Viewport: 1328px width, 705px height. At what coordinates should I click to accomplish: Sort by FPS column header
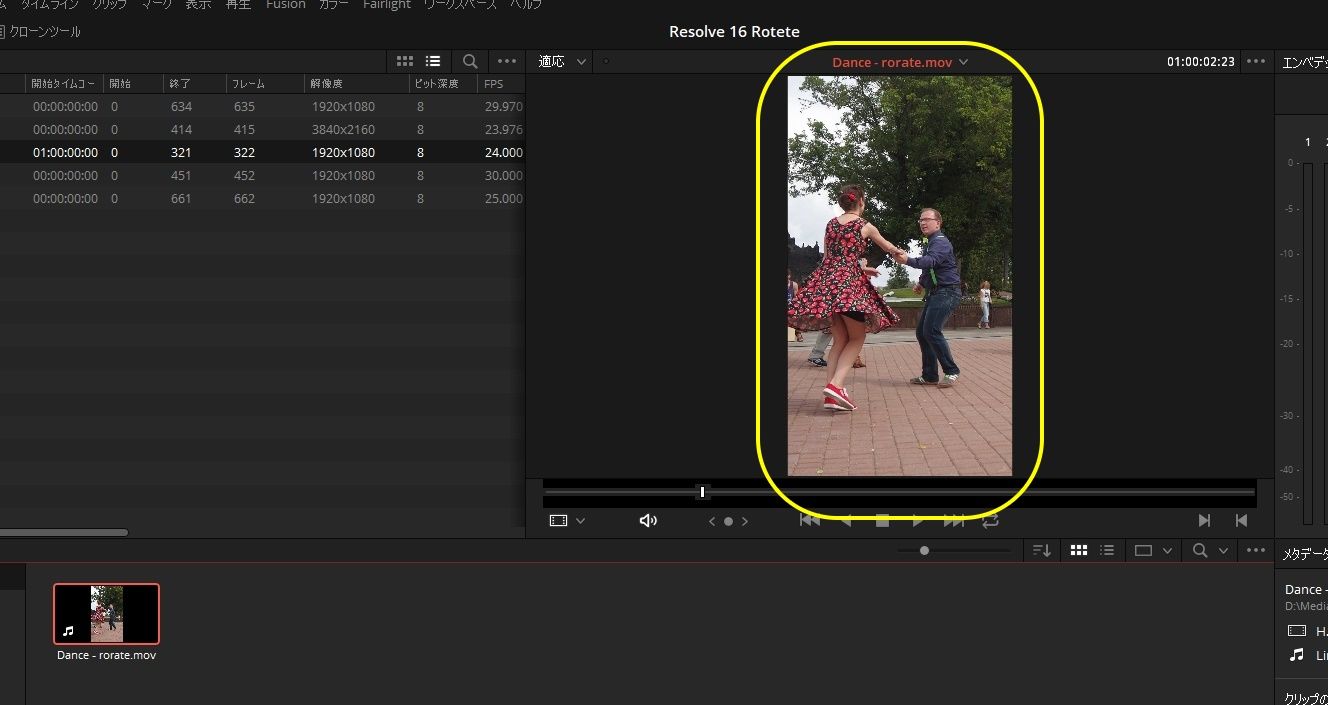pos(501,84)
